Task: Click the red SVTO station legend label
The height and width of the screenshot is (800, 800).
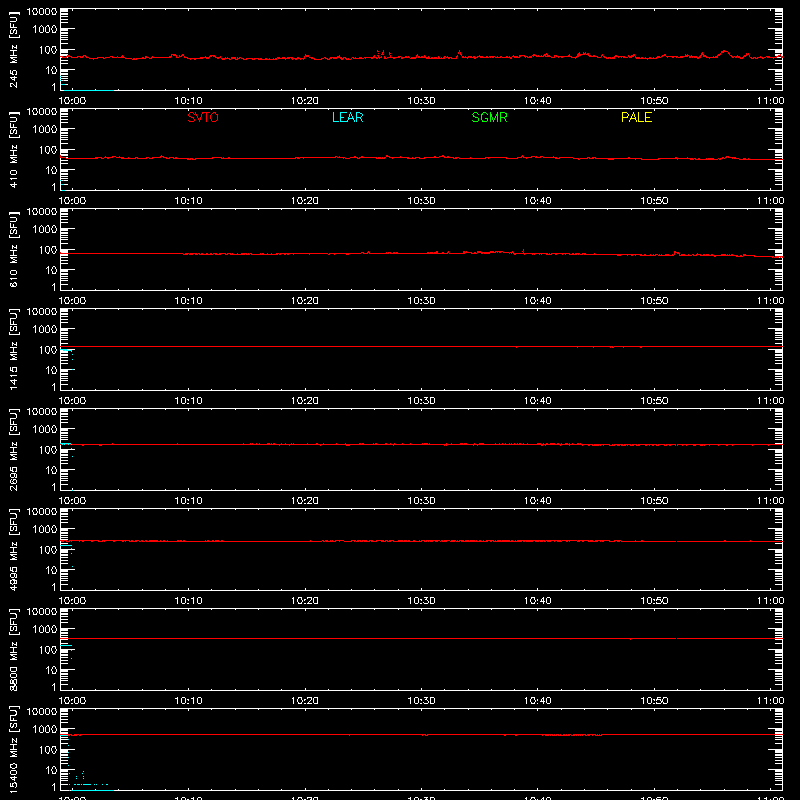Action: 203,117
